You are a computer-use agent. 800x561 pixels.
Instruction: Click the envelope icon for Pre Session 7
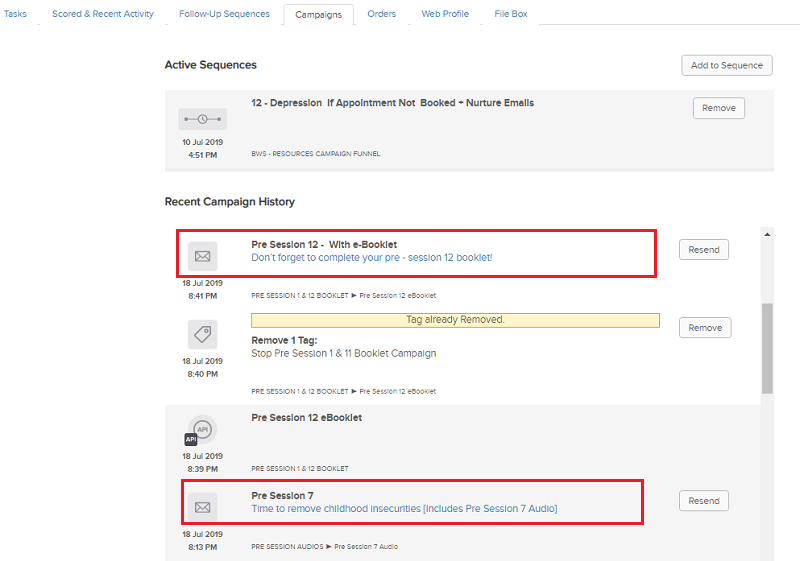[x=202, y=507]
